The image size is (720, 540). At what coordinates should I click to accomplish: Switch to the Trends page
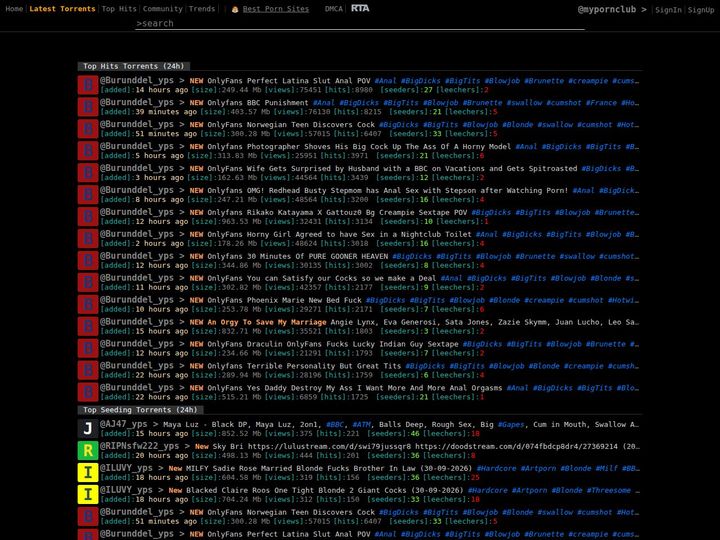point(202,9)
